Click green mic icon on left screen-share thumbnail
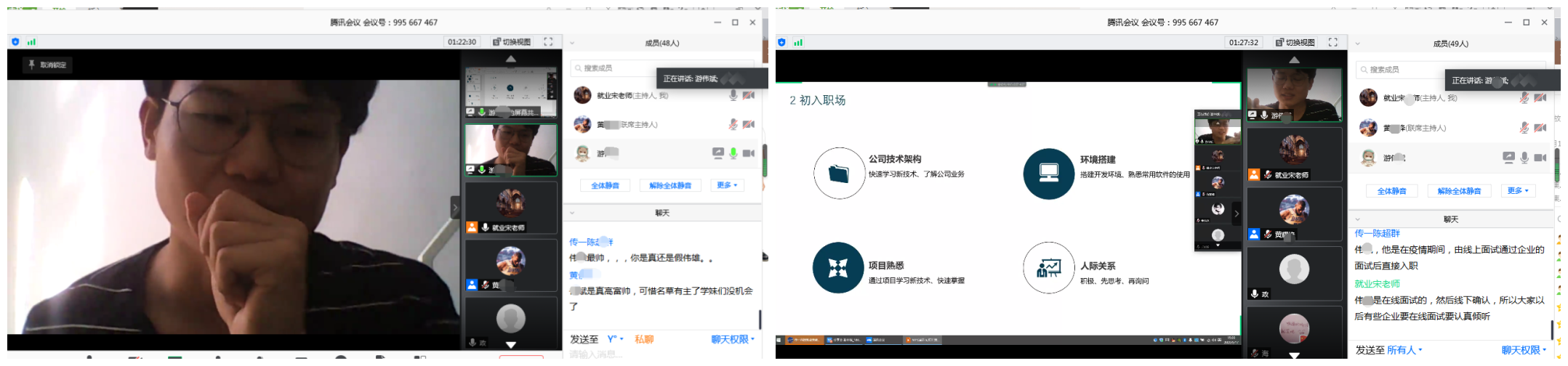The width and height of the screenshot is (1568, 366). pos(481,112)
